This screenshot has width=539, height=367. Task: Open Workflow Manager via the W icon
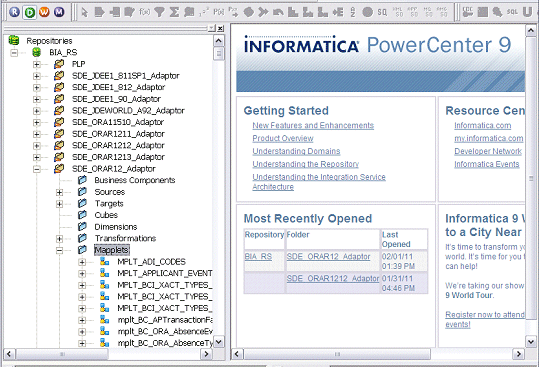[x=44, y=12]
